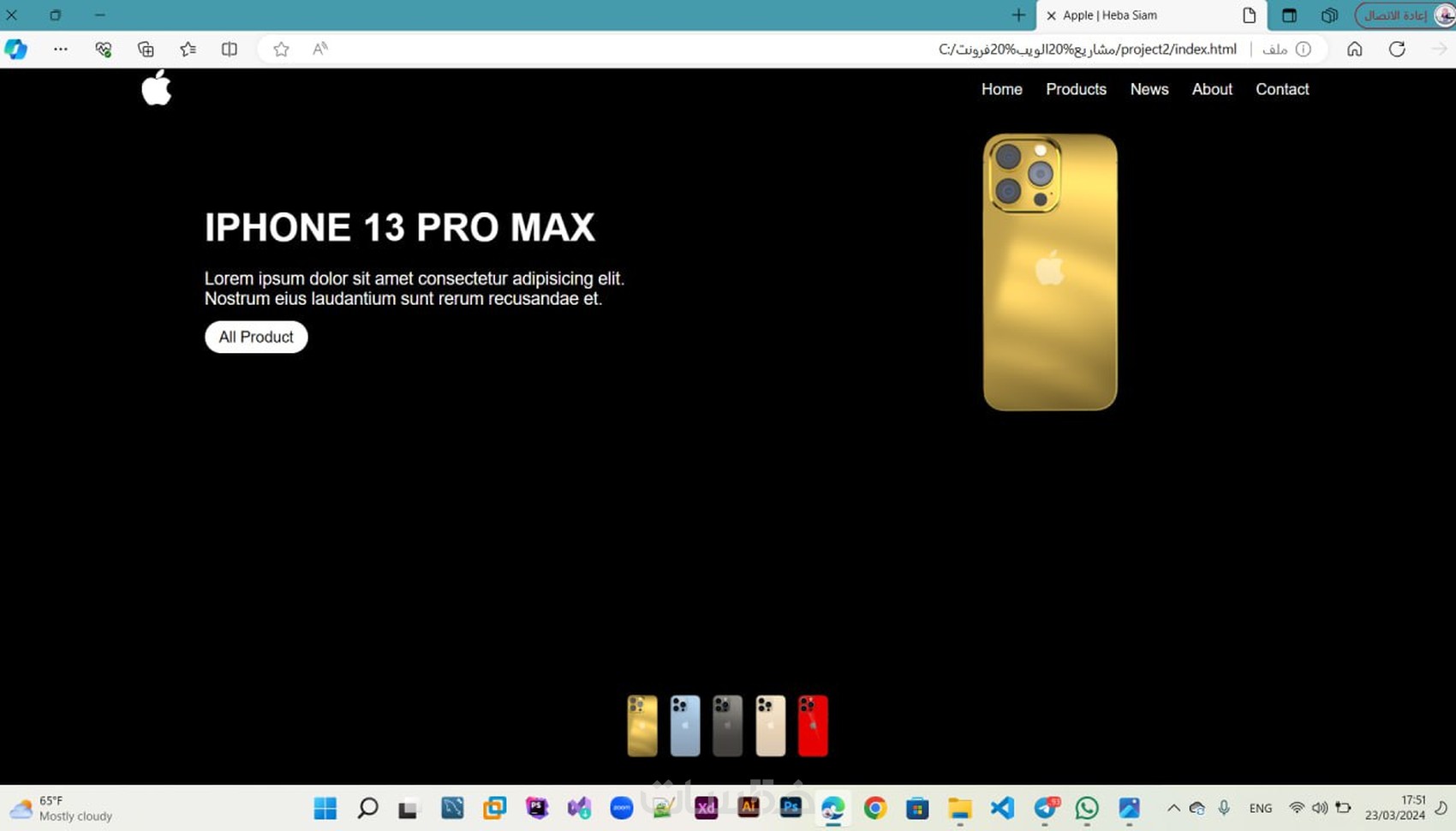
Task: Launch Adobe XD from taskbar
Action: click(x=706, y=808)
